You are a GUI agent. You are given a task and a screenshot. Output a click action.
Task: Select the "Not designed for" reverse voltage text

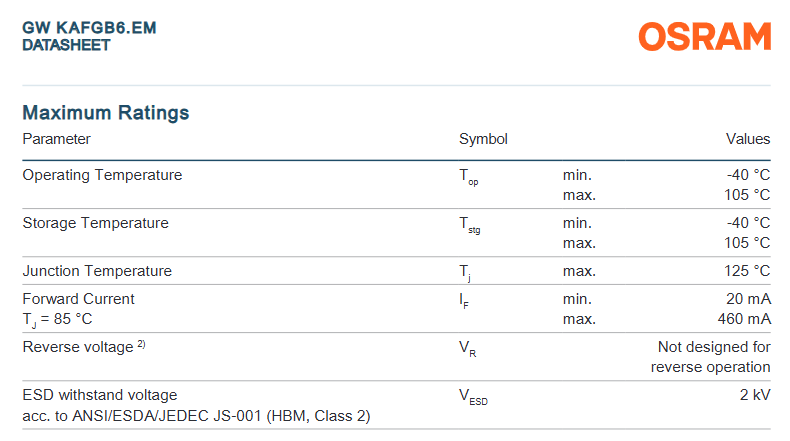pyautogui.click(x=714, y=347)
